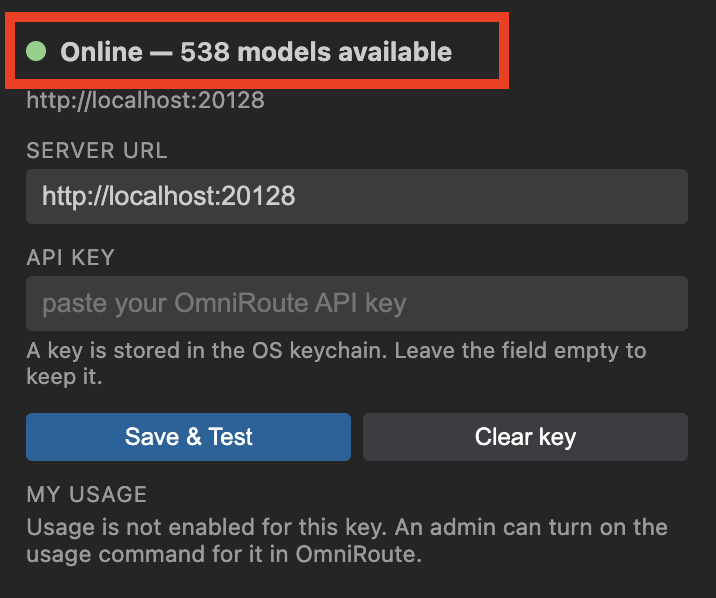This screenshot has height=598, width=716.
Task: Click the API KEY field label
Action: pos(70,257)
